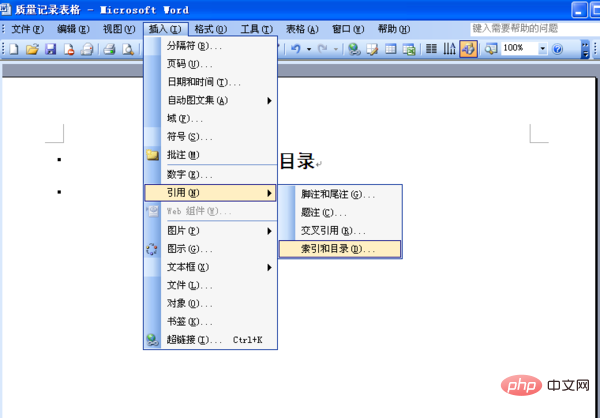Expand the 图片 (Picture) submenu
600x418 pixels.
(210, 230)
